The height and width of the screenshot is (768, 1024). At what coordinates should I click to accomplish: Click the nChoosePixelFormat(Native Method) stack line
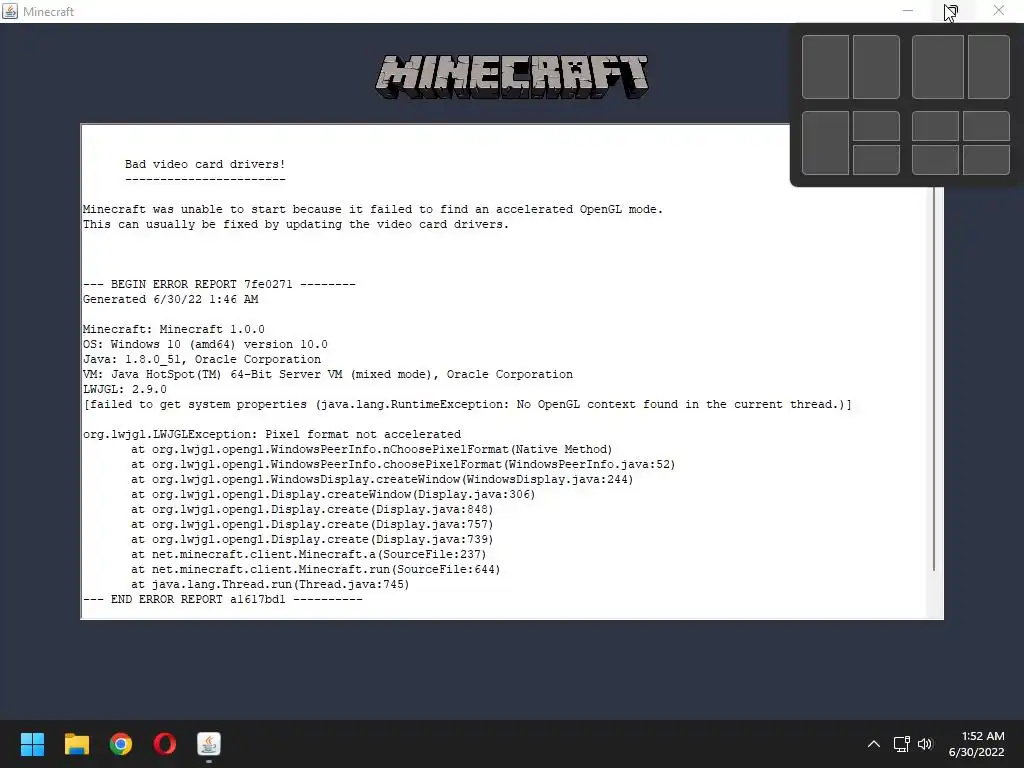pos(372,449)
